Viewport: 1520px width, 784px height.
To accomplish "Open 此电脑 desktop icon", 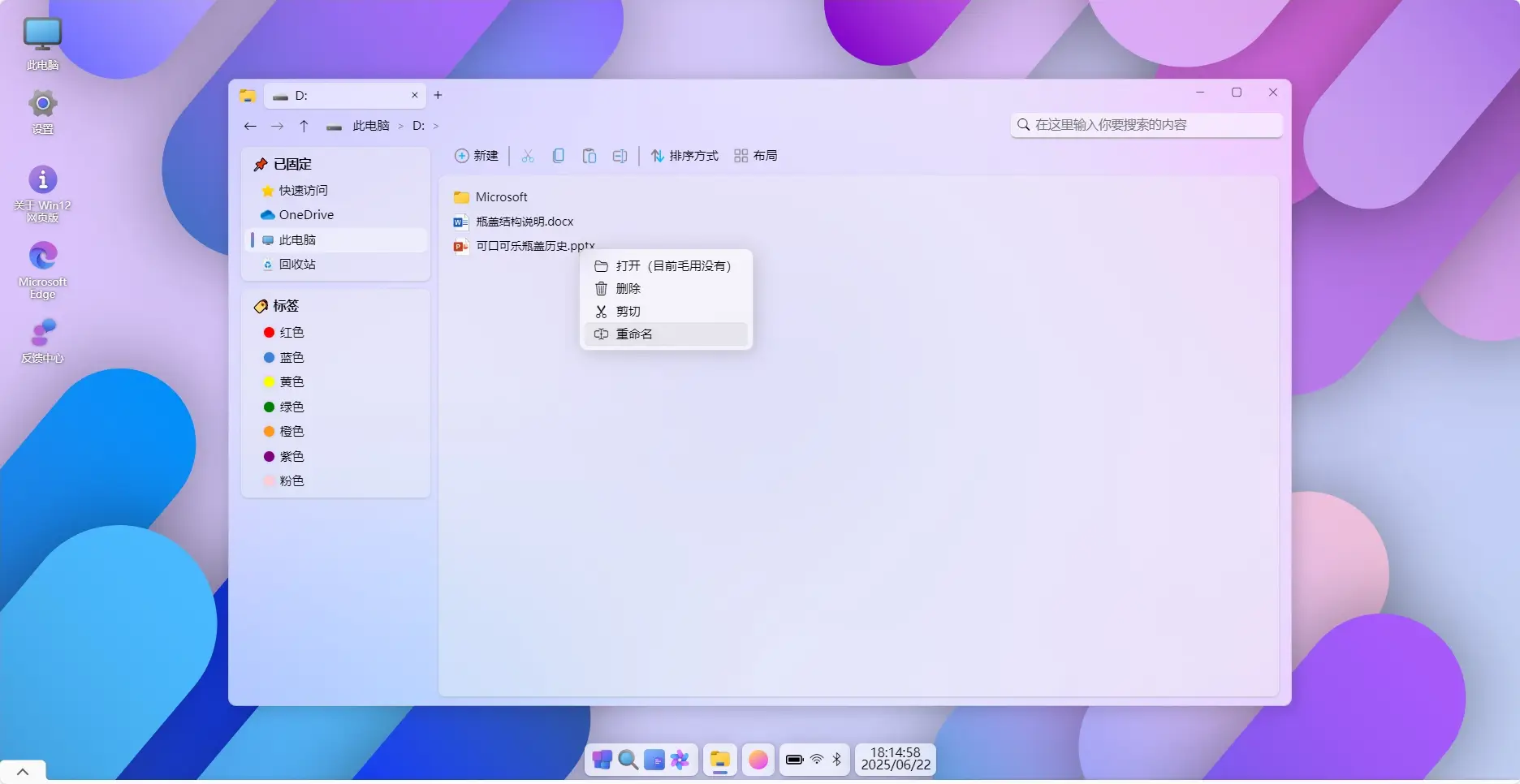I will tap(42, 44).
